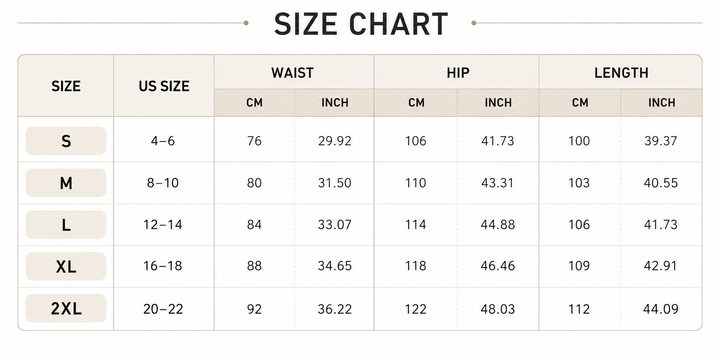This screenshot has width=720, height=360.
Task: Click waist value 84 cm
Action: (254, 225)
